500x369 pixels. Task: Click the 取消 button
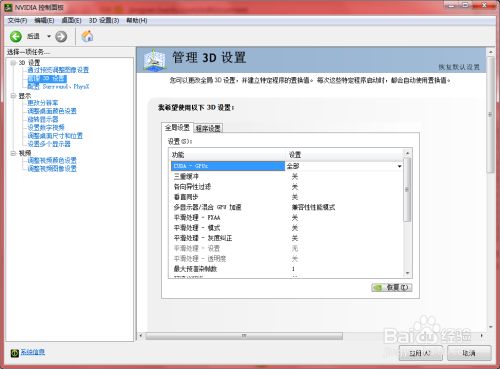click(469, 353)
